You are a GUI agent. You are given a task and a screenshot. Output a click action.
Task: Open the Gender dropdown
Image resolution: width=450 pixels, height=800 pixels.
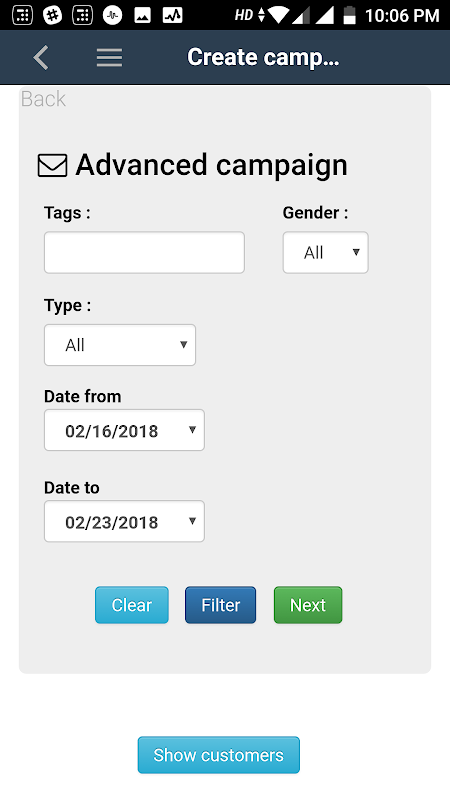click(x=326, y=253)
